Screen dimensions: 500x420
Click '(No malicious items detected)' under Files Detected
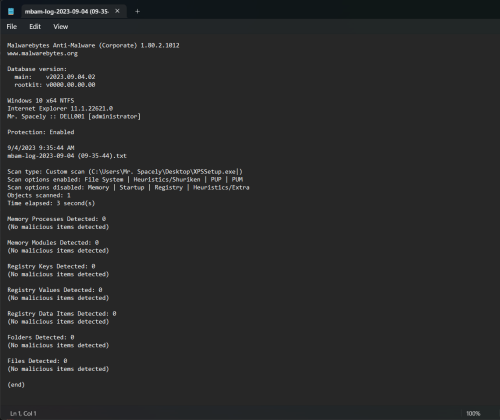pos(58,369)
